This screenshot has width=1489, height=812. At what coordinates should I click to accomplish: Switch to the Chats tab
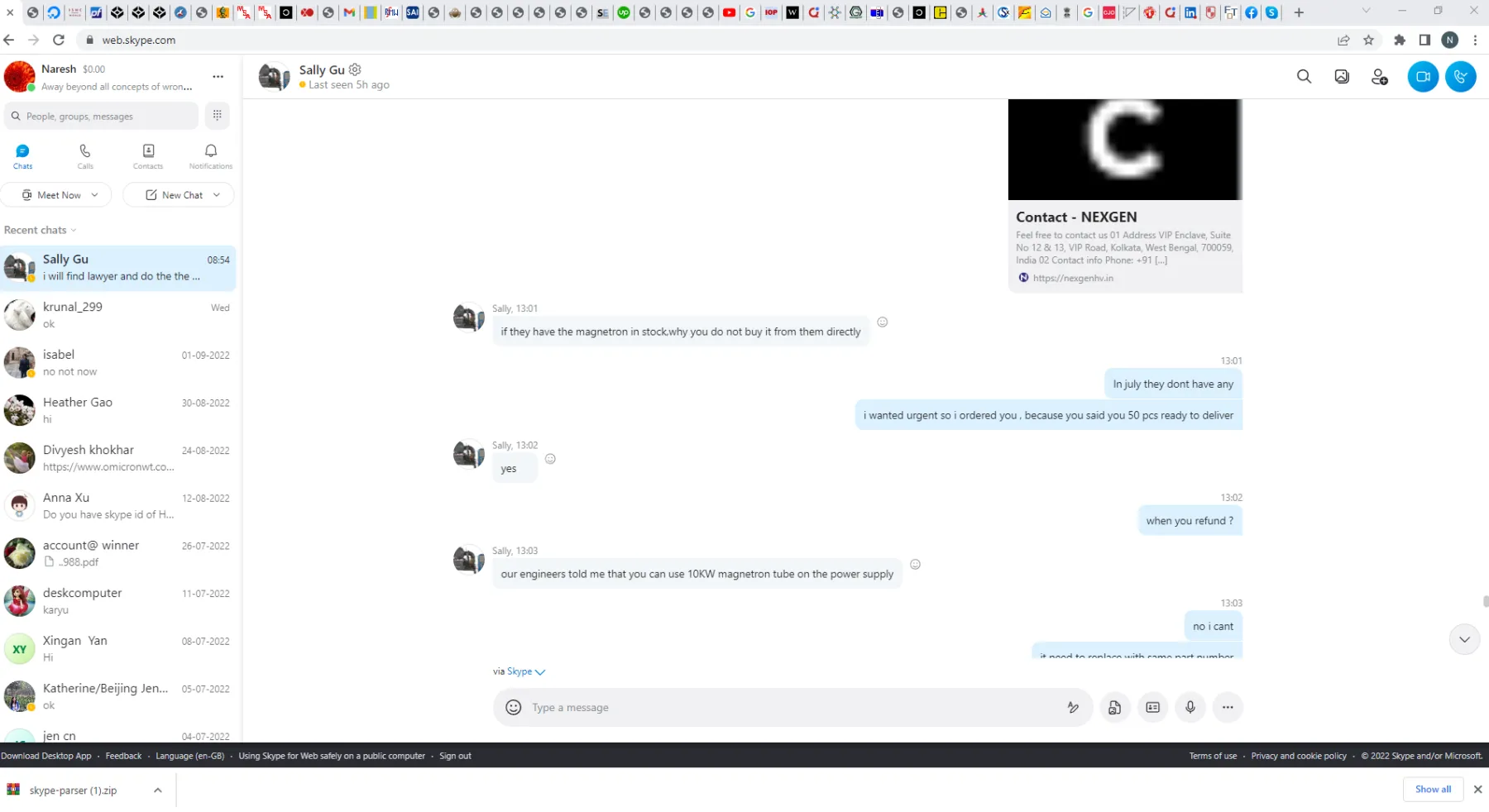(22, 156)
